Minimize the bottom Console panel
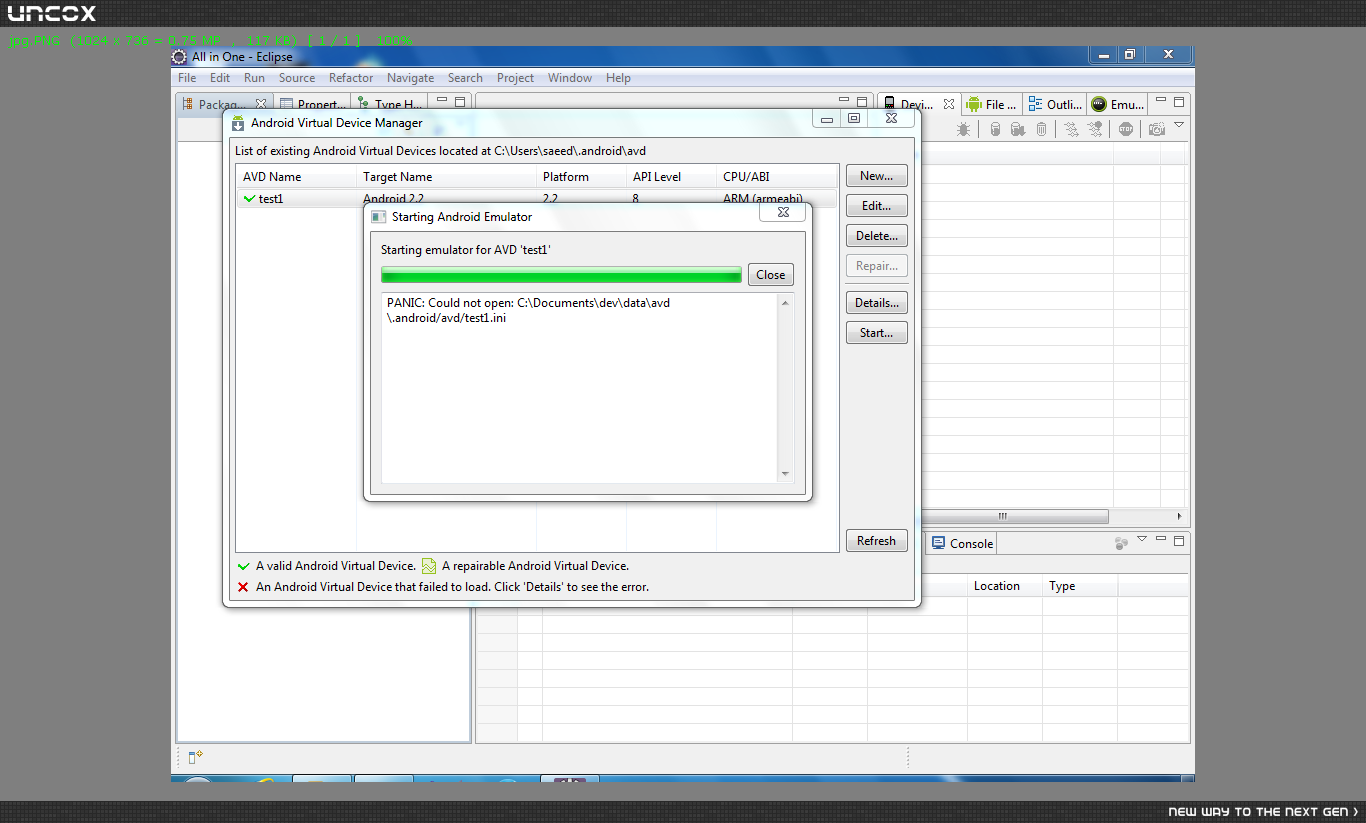The image size is (1366, 823). 1161,539
